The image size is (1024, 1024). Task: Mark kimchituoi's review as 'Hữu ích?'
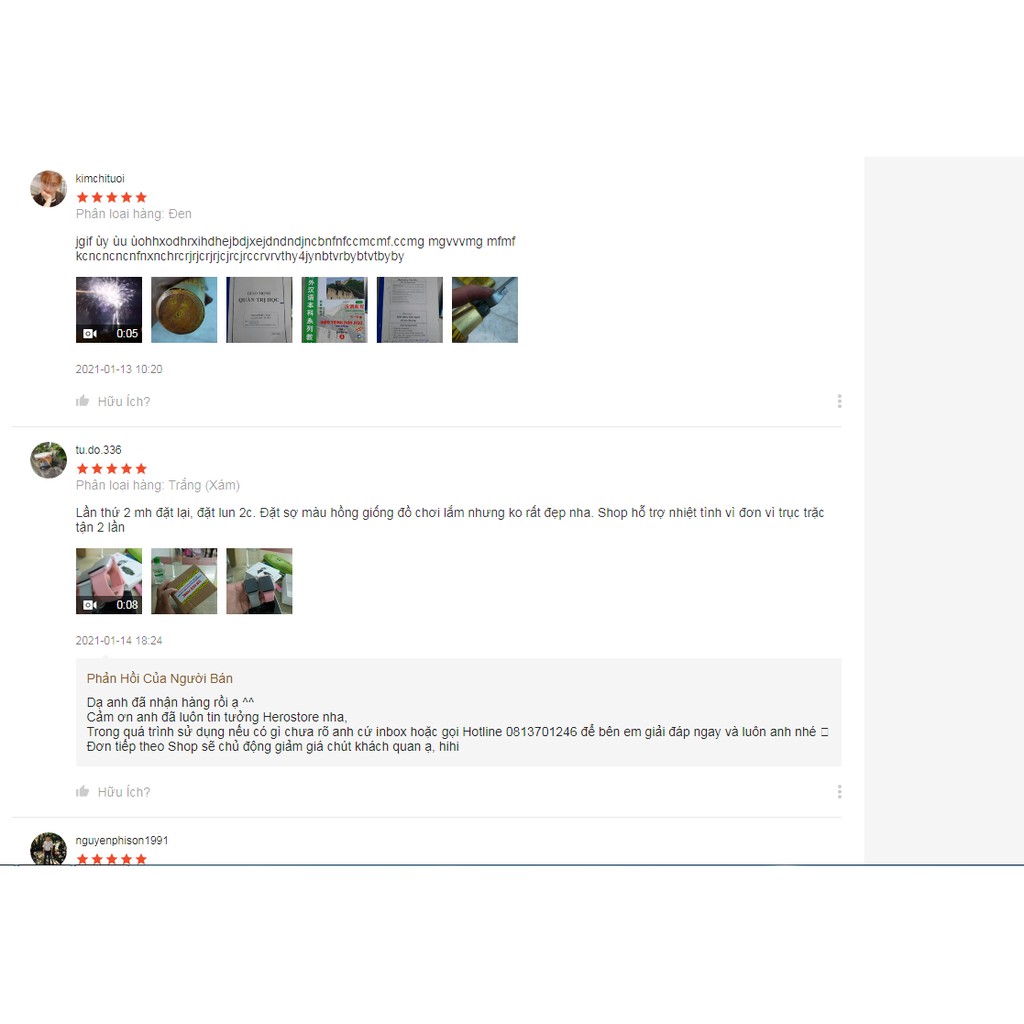pos(113,401)
